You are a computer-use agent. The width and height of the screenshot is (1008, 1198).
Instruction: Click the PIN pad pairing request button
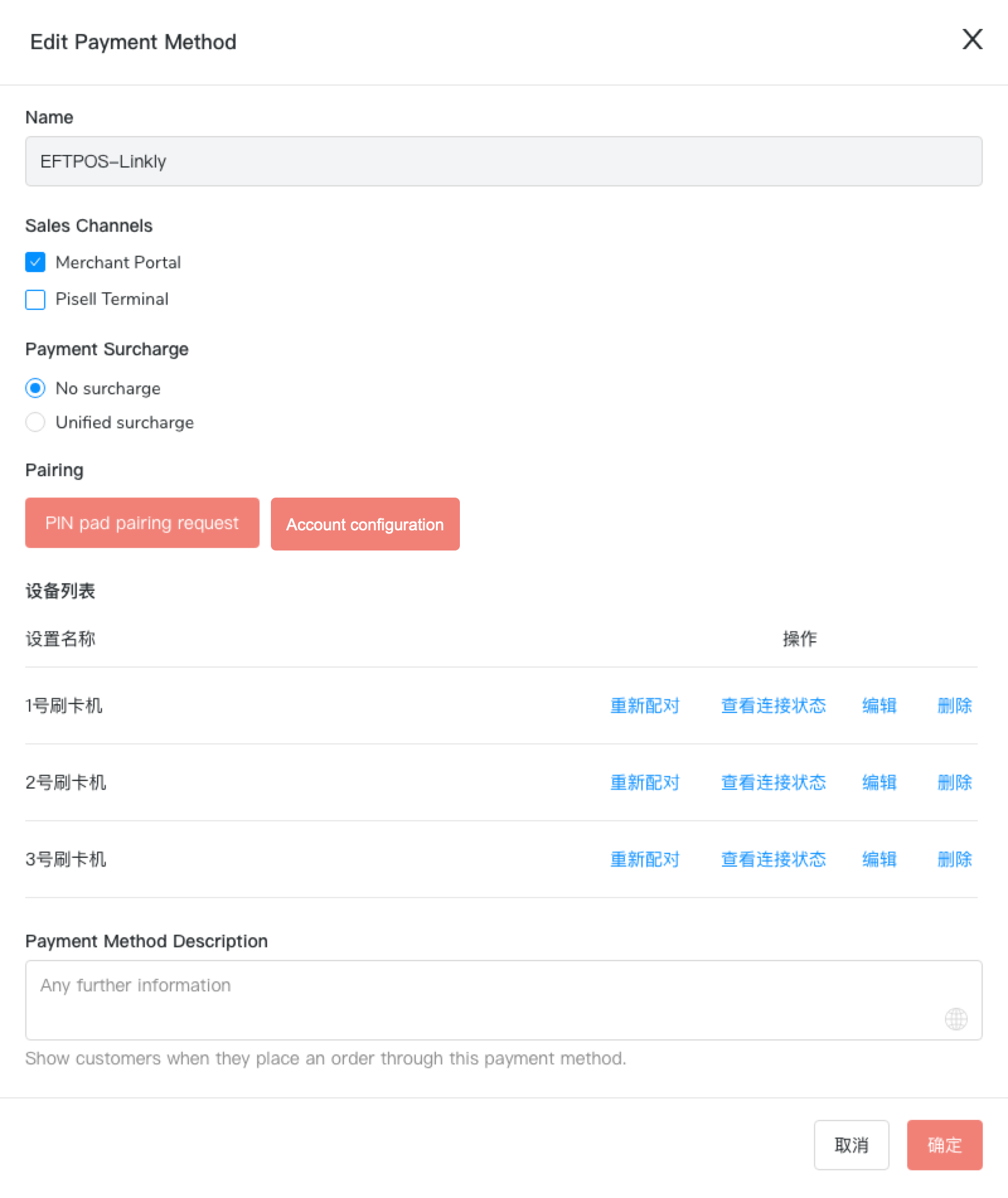142,523
